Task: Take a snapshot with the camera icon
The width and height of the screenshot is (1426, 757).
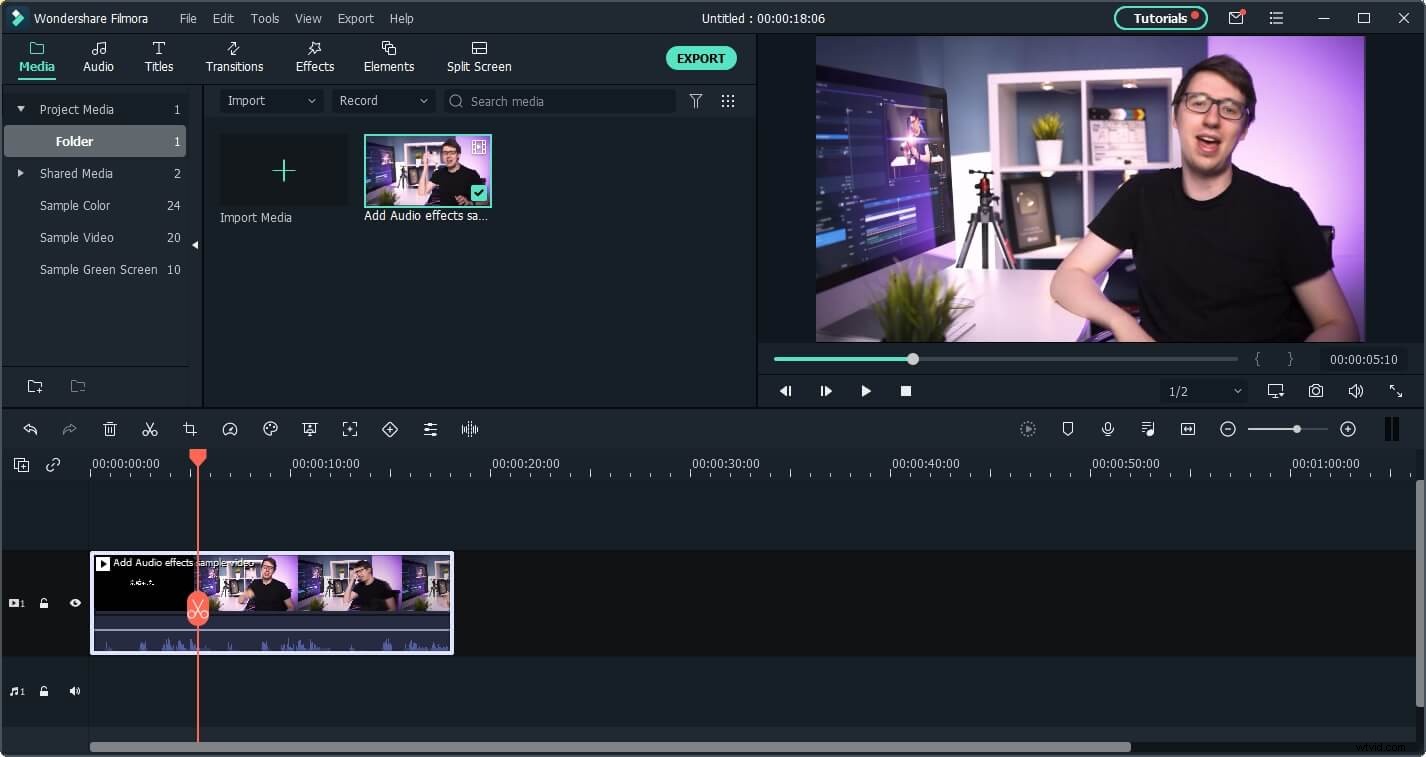Action: pos(1316,390)
